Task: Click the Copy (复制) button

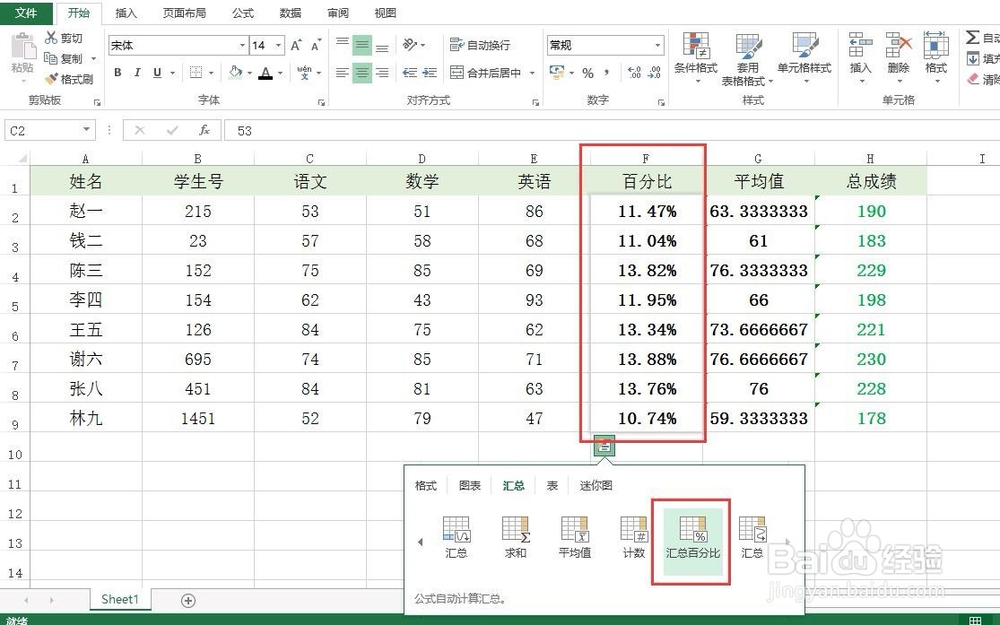Action: click(x=63, y=59)
